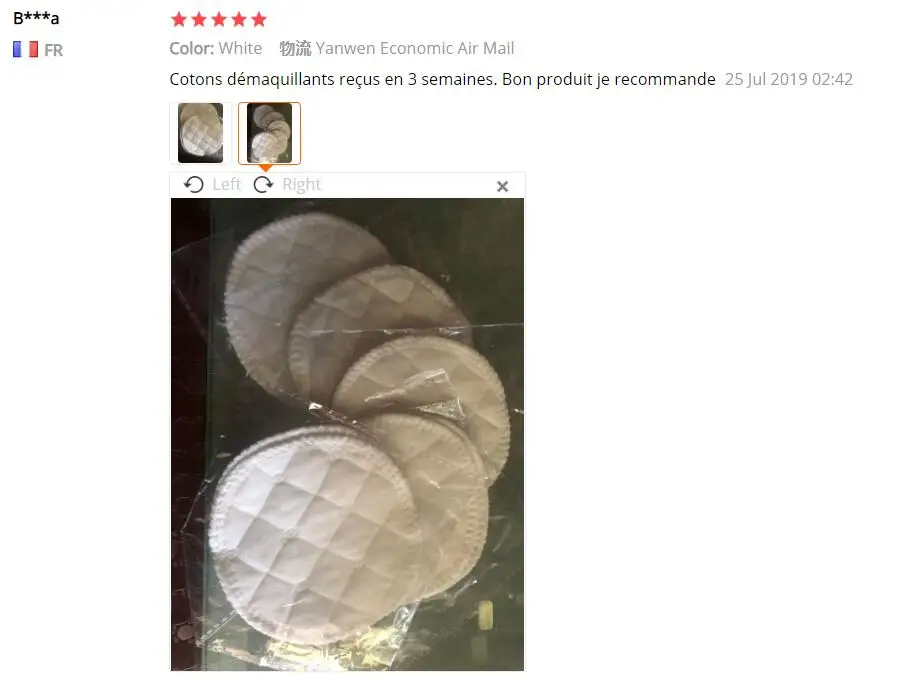Click the French review comment text
Screen dimensions: 903x686
click(442, 79)
